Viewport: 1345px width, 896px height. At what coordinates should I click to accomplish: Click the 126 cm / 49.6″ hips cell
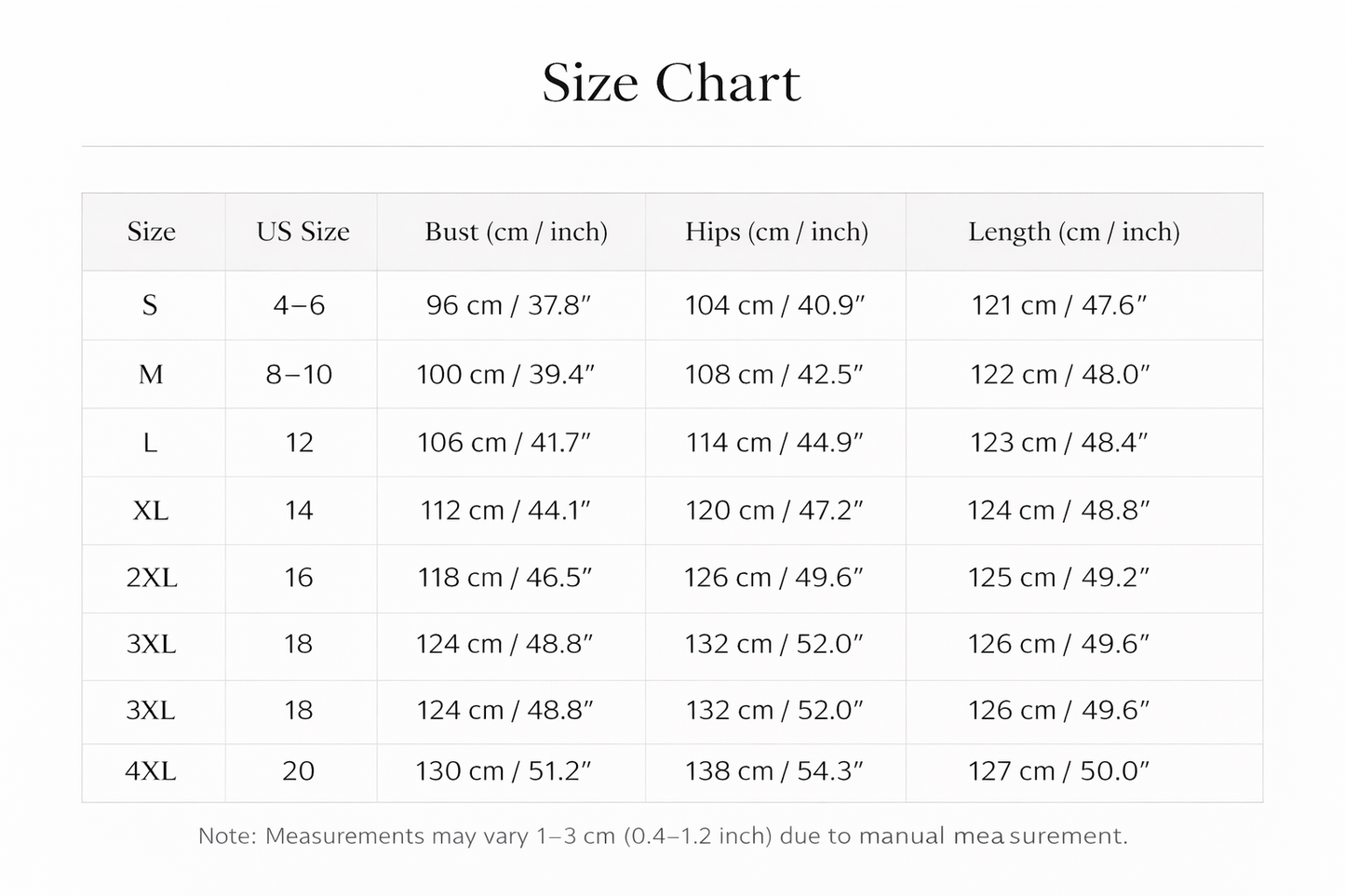[x=773, y=578]
